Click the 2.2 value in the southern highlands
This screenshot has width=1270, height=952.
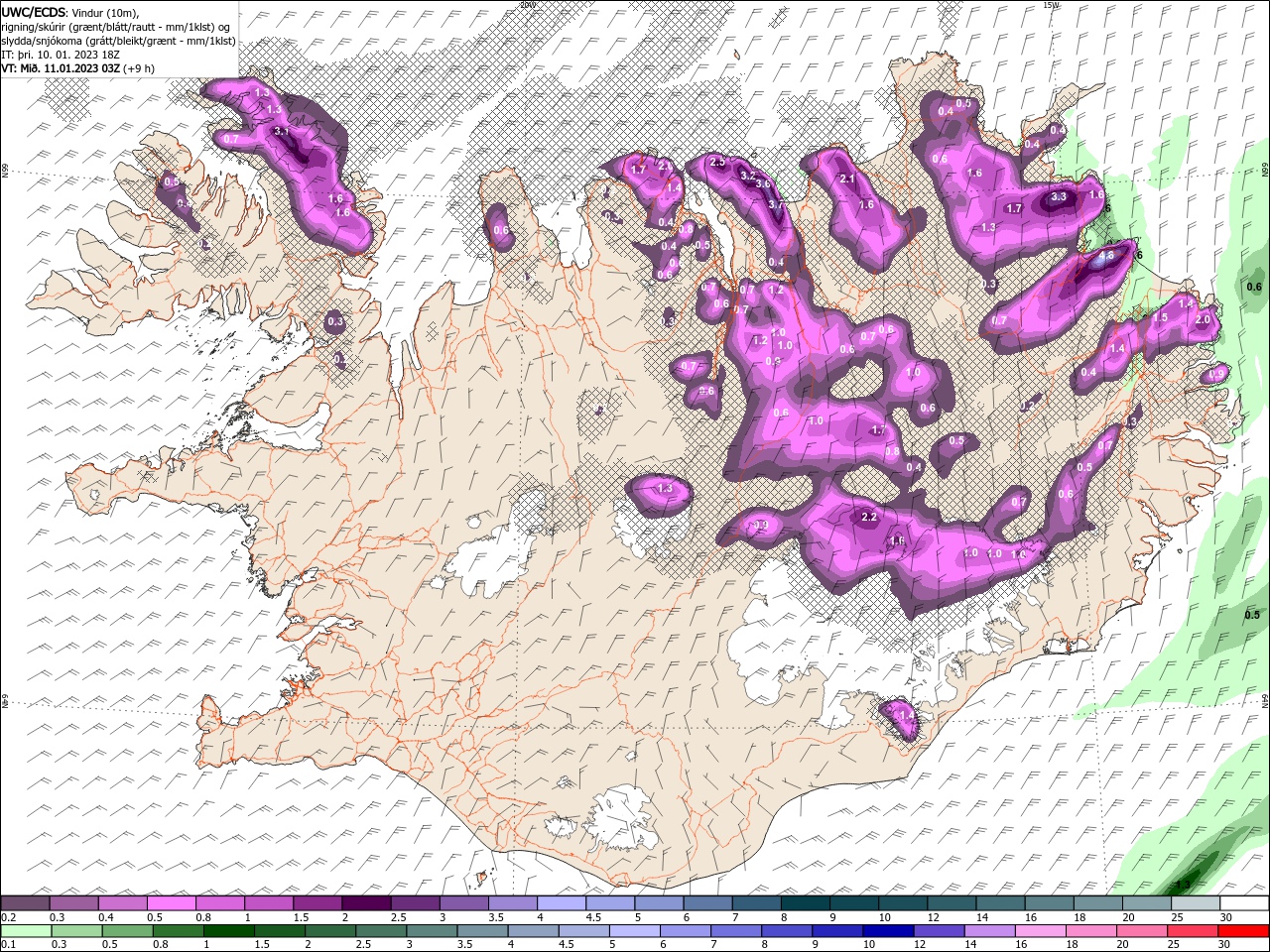tap(869, 517)
